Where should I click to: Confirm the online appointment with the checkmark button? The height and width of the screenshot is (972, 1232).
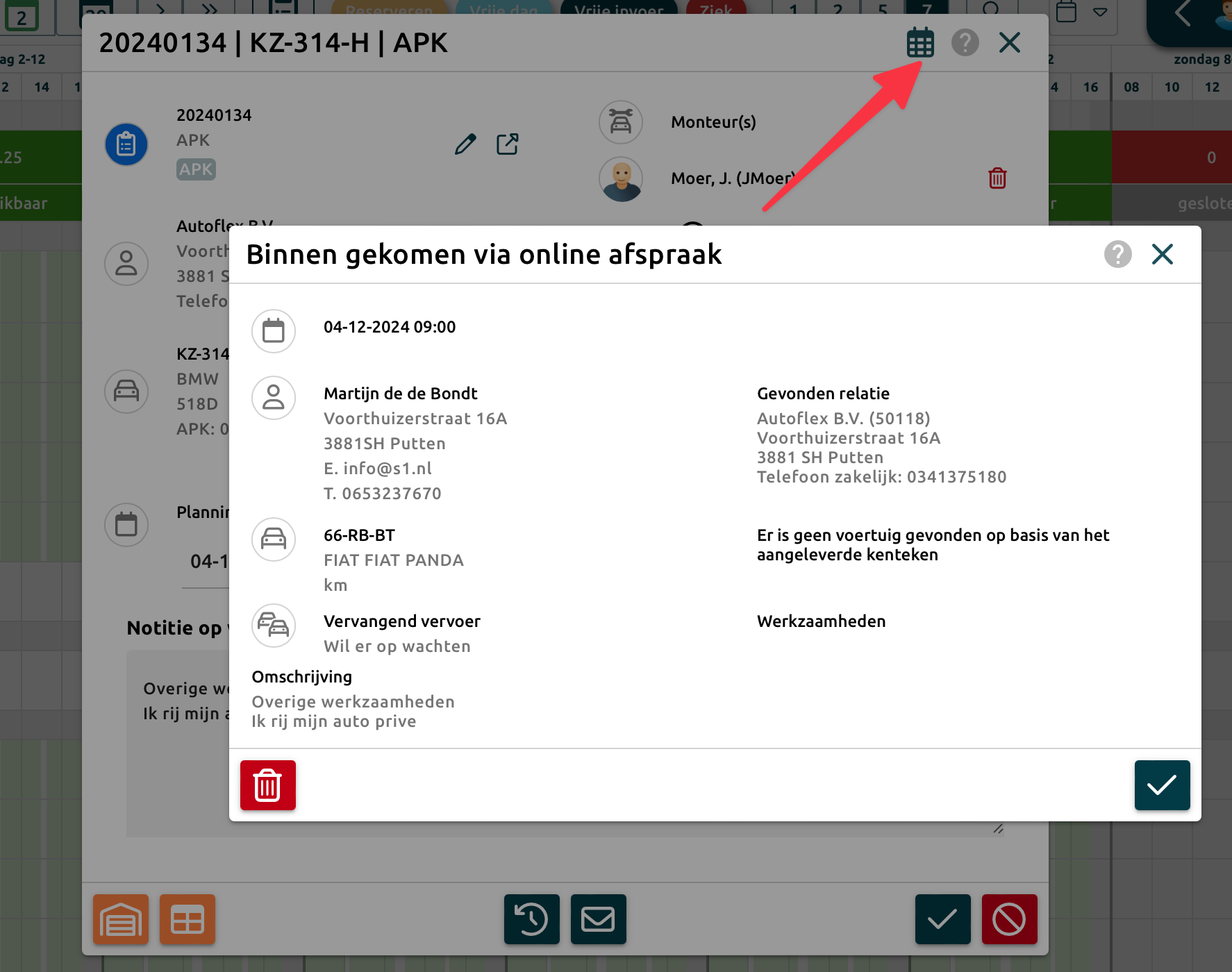tap(1162, 785)
